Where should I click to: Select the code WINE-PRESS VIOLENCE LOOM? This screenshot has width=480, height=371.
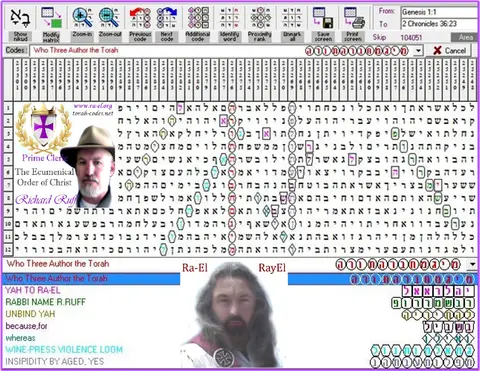pos(64,350)
